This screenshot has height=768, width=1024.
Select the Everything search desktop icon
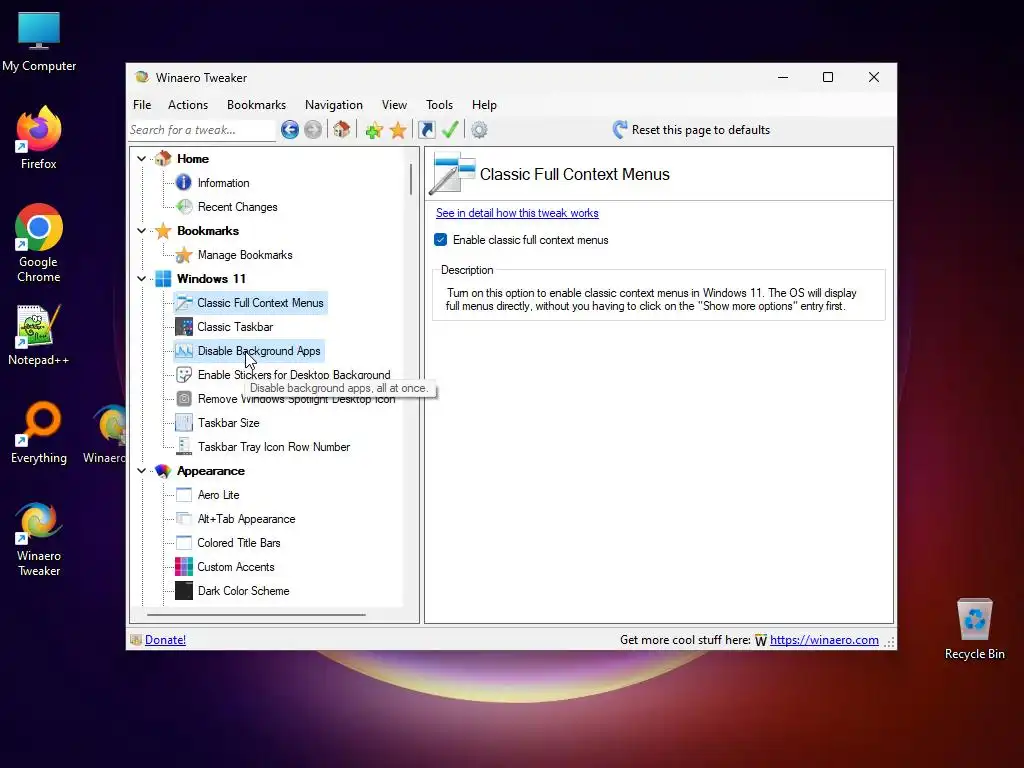(39, 432)
